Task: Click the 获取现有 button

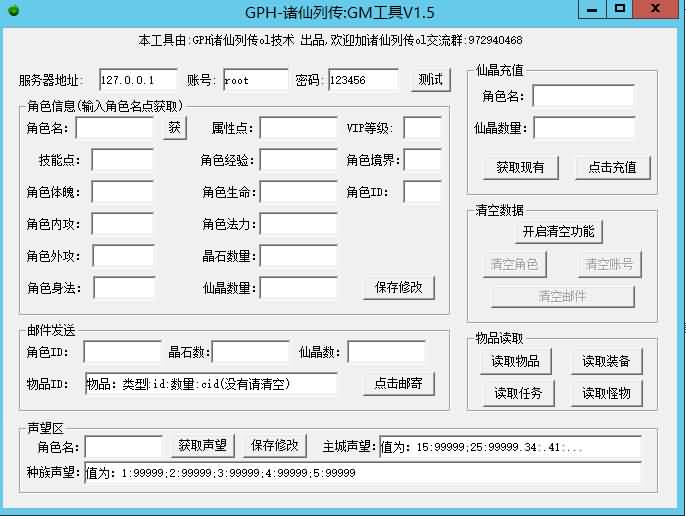Action: point(520,167)
